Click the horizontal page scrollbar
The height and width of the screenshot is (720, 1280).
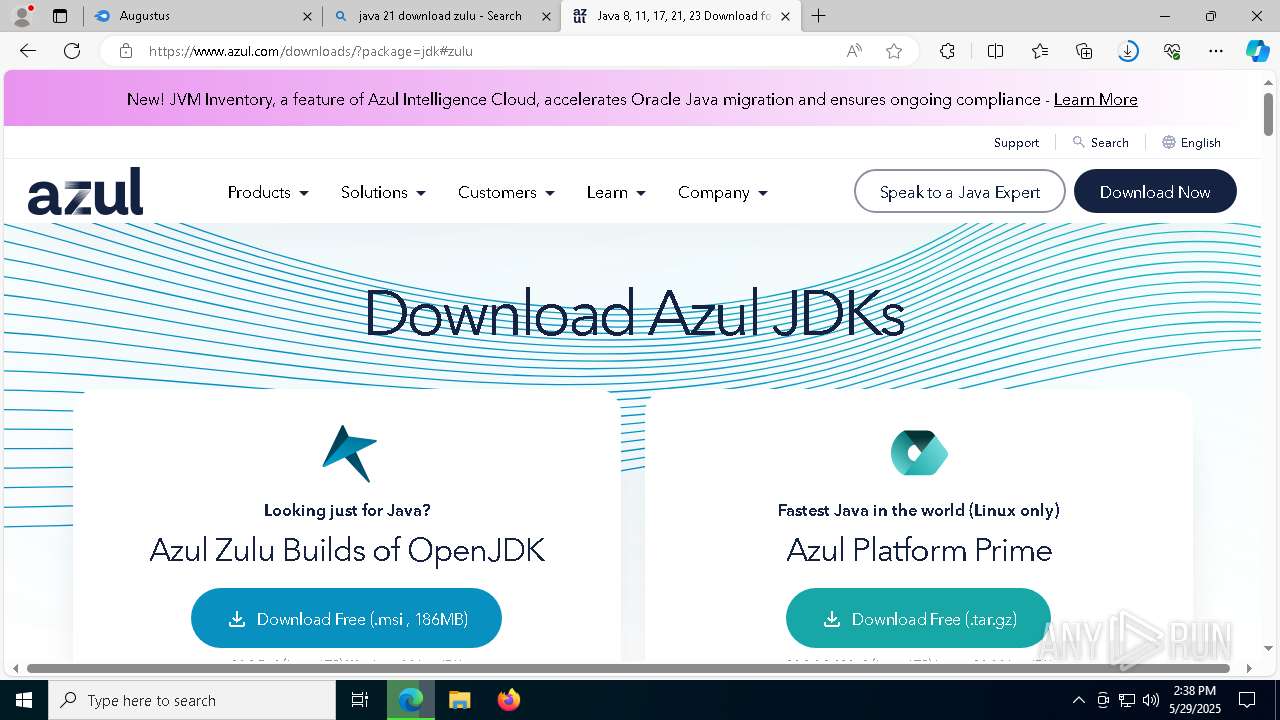pyautogui.click(x=628, y=668)
